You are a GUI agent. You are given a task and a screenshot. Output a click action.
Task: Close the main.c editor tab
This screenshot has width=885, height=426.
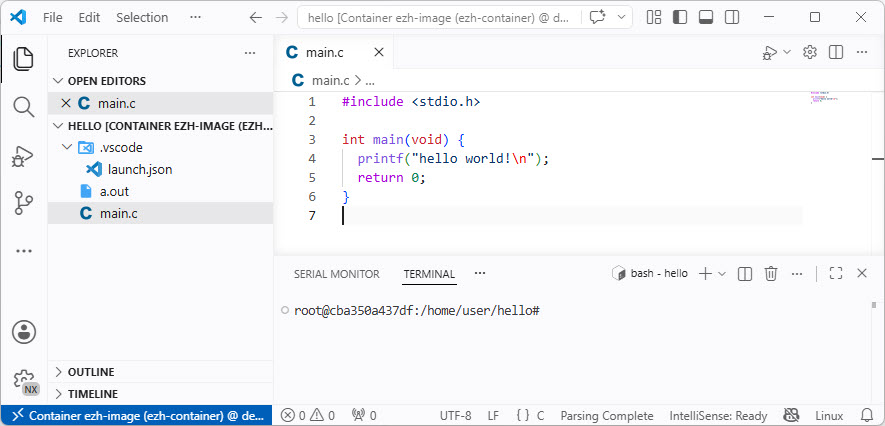point(379,52)
